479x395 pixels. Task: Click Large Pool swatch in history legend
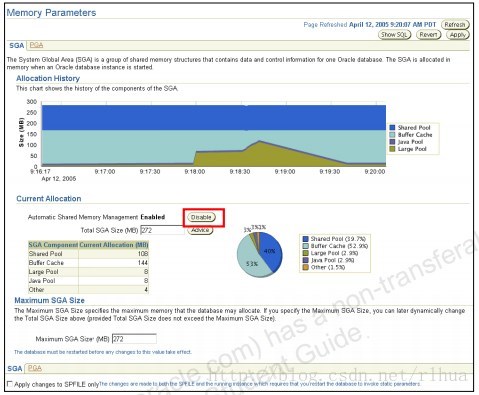392,149
